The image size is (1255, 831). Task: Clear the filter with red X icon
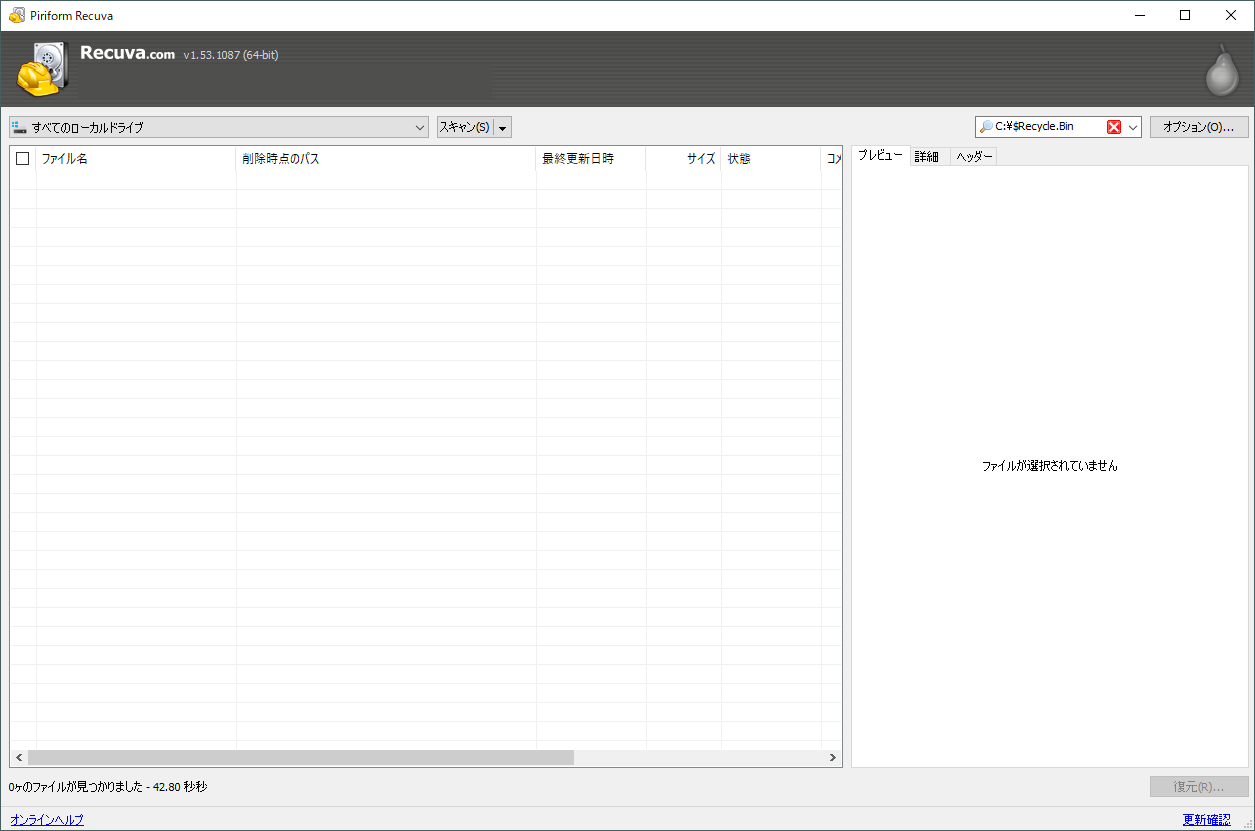pyautogui.click(x=1114, y=127)
